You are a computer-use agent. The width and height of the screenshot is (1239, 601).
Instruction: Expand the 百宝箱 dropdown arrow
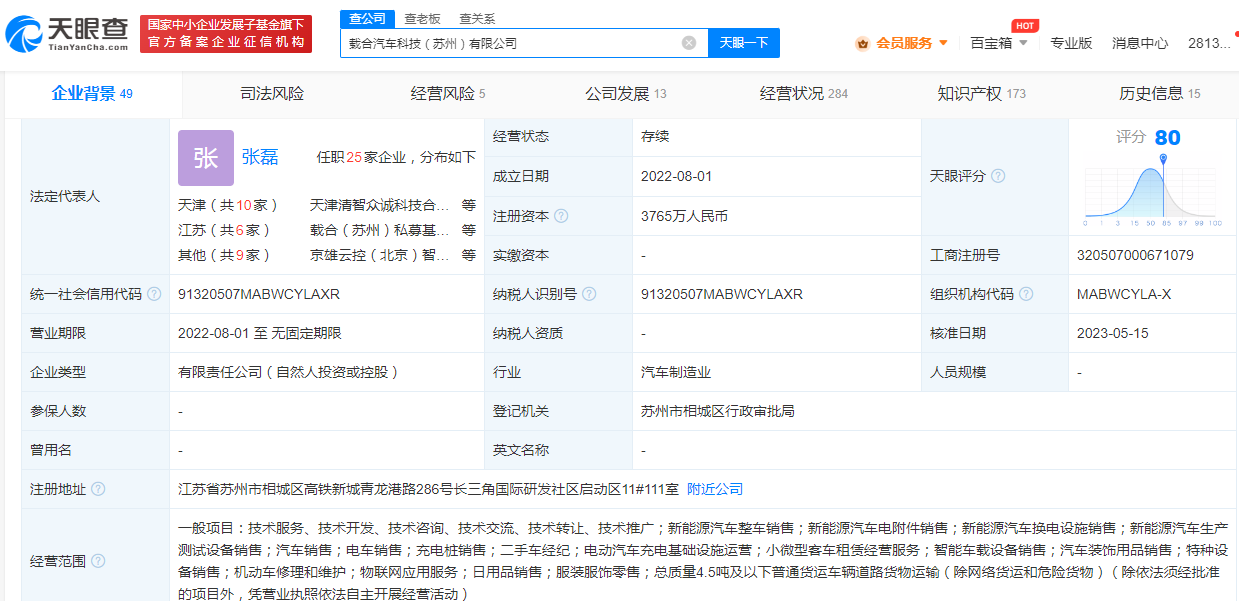(x=1023, y=43)
